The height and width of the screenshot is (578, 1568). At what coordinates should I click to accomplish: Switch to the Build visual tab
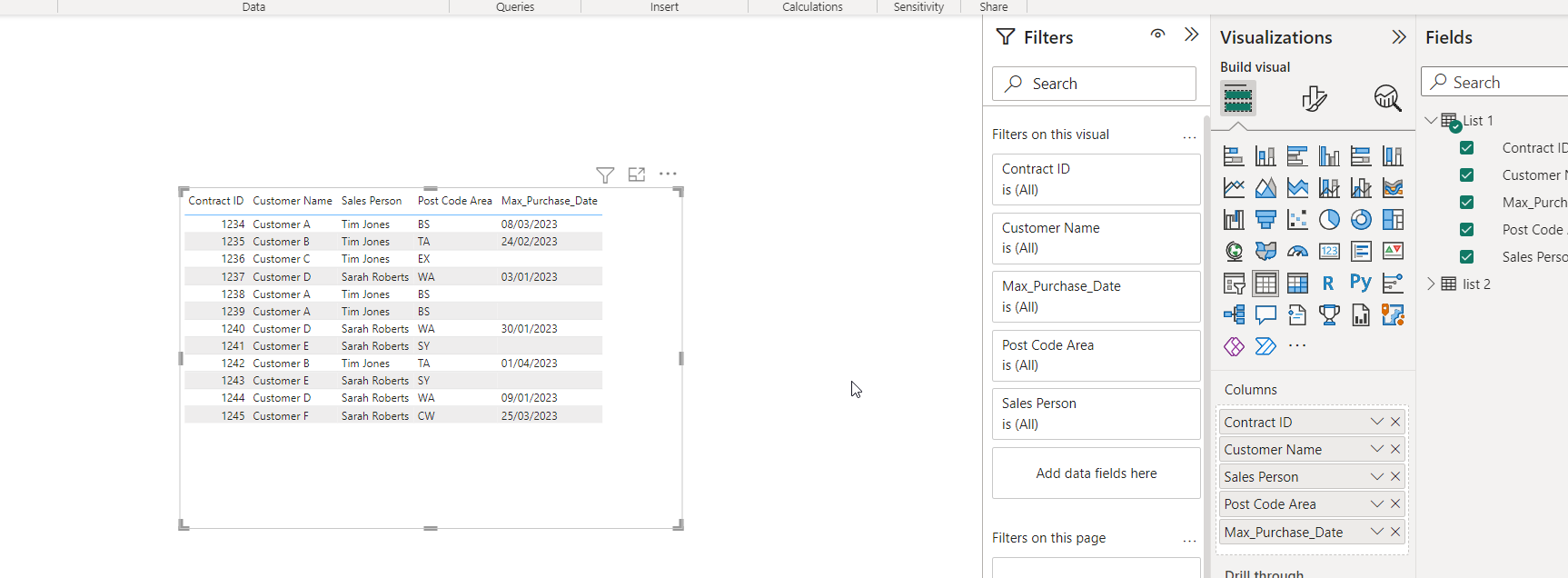[1238, 98]
